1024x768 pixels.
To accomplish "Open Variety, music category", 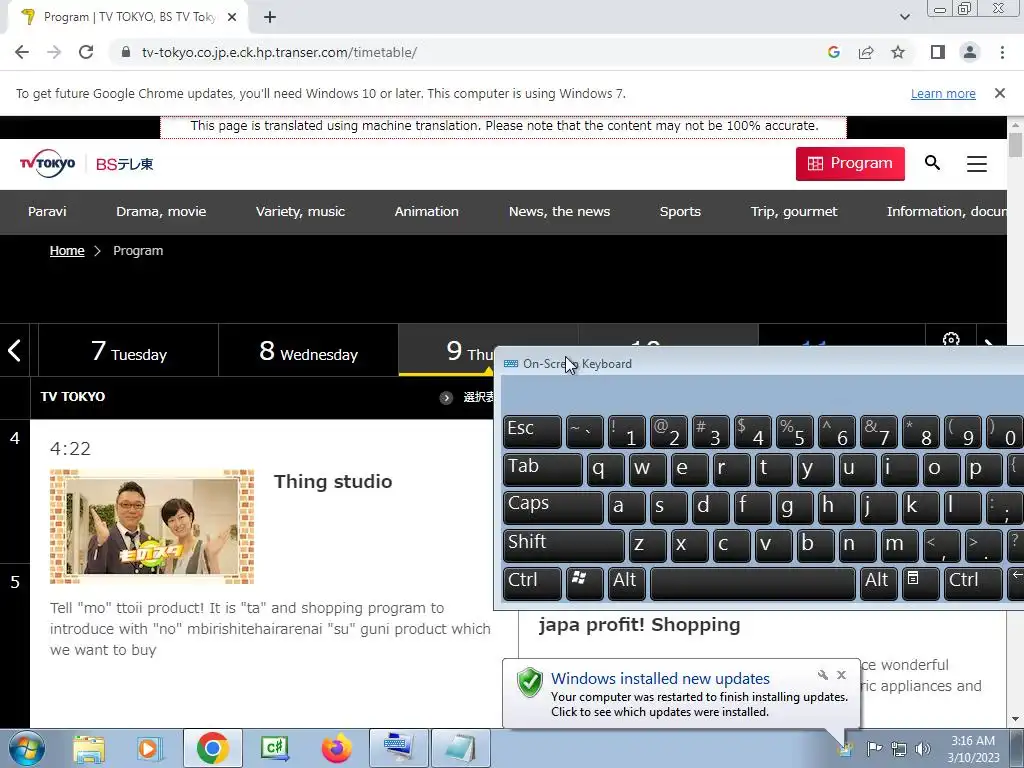I will [x=300, y=212].
